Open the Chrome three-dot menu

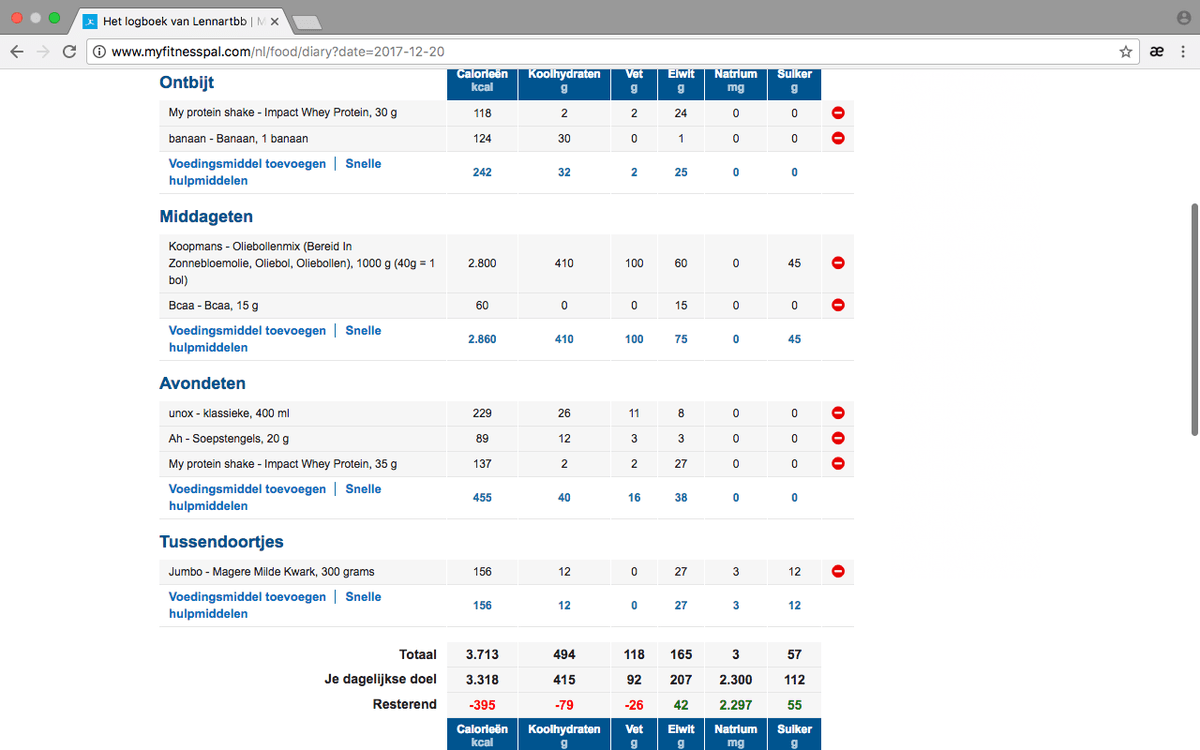tap(1183, 52)
